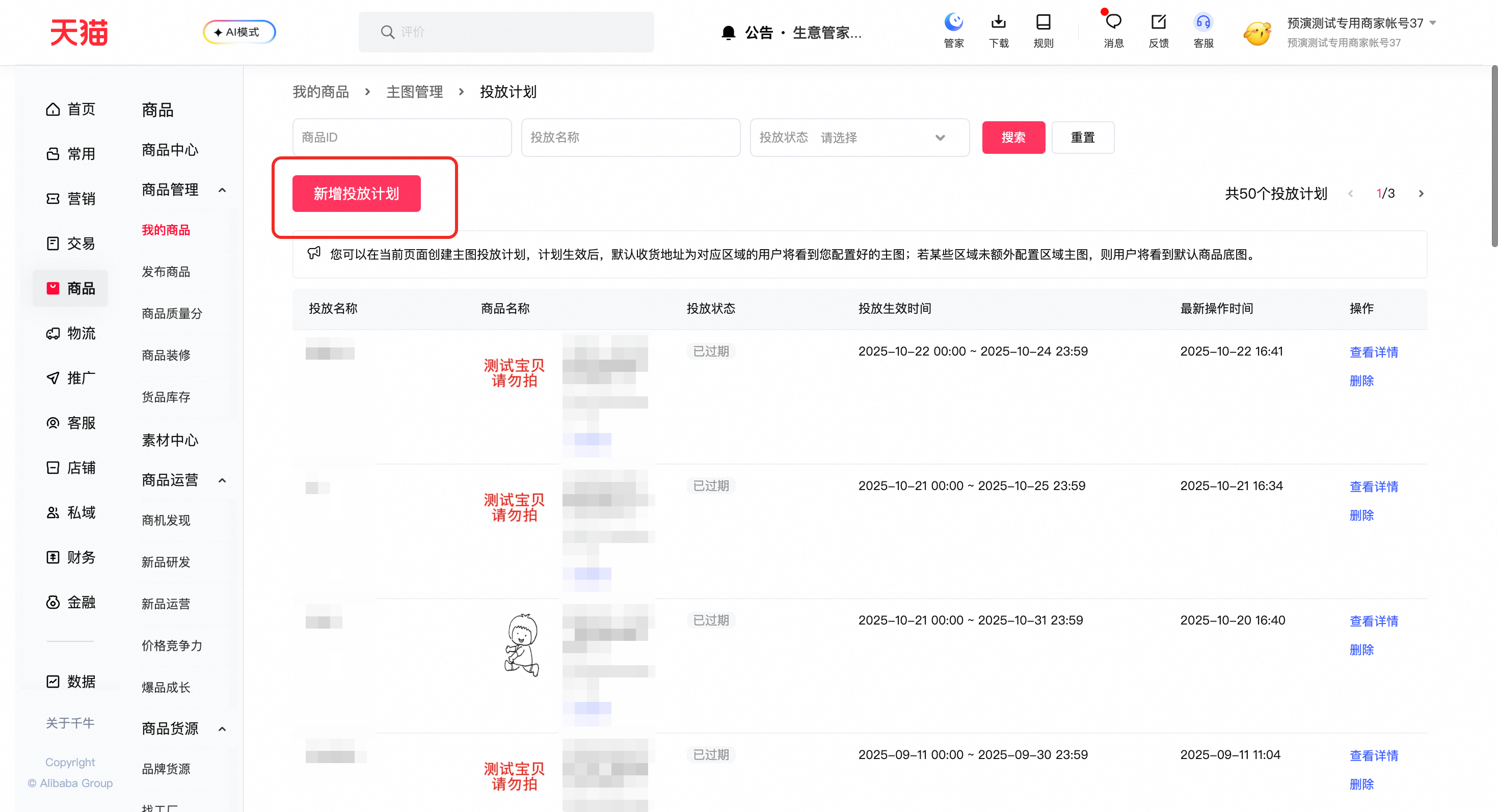Open 货品库存 submenu item
Image resolution: width=1498 pixels, height=812 pixels.
pyautogui.click(x=166, y=397)
